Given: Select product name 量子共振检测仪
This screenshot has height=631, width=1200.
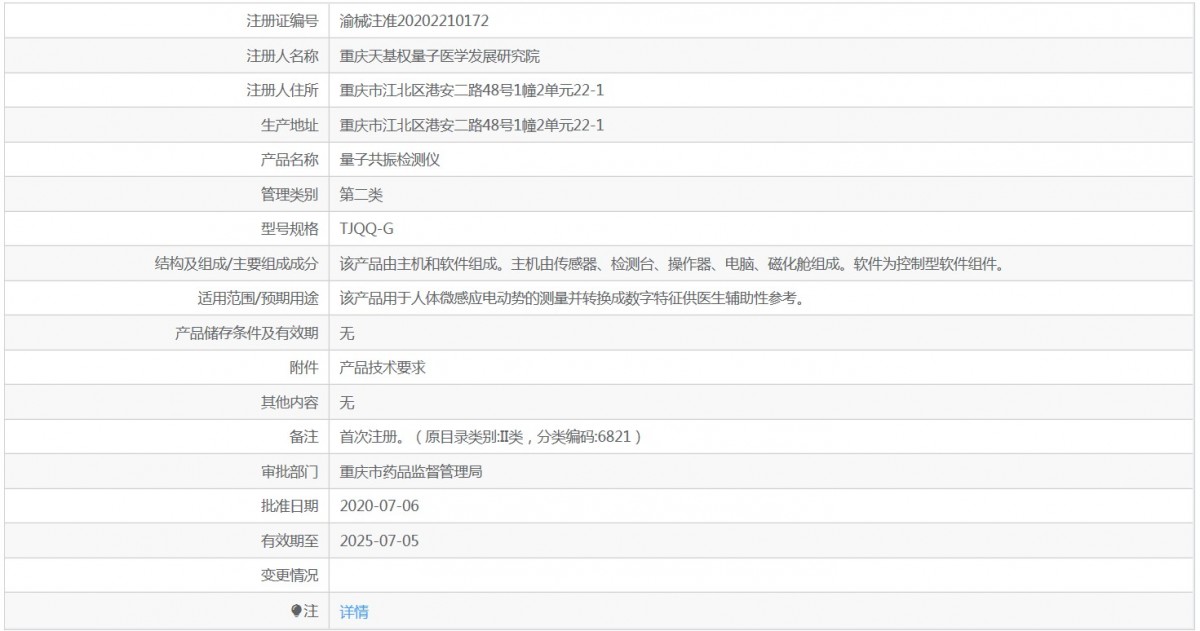Looking at the screenshot, I should (390, 159).
